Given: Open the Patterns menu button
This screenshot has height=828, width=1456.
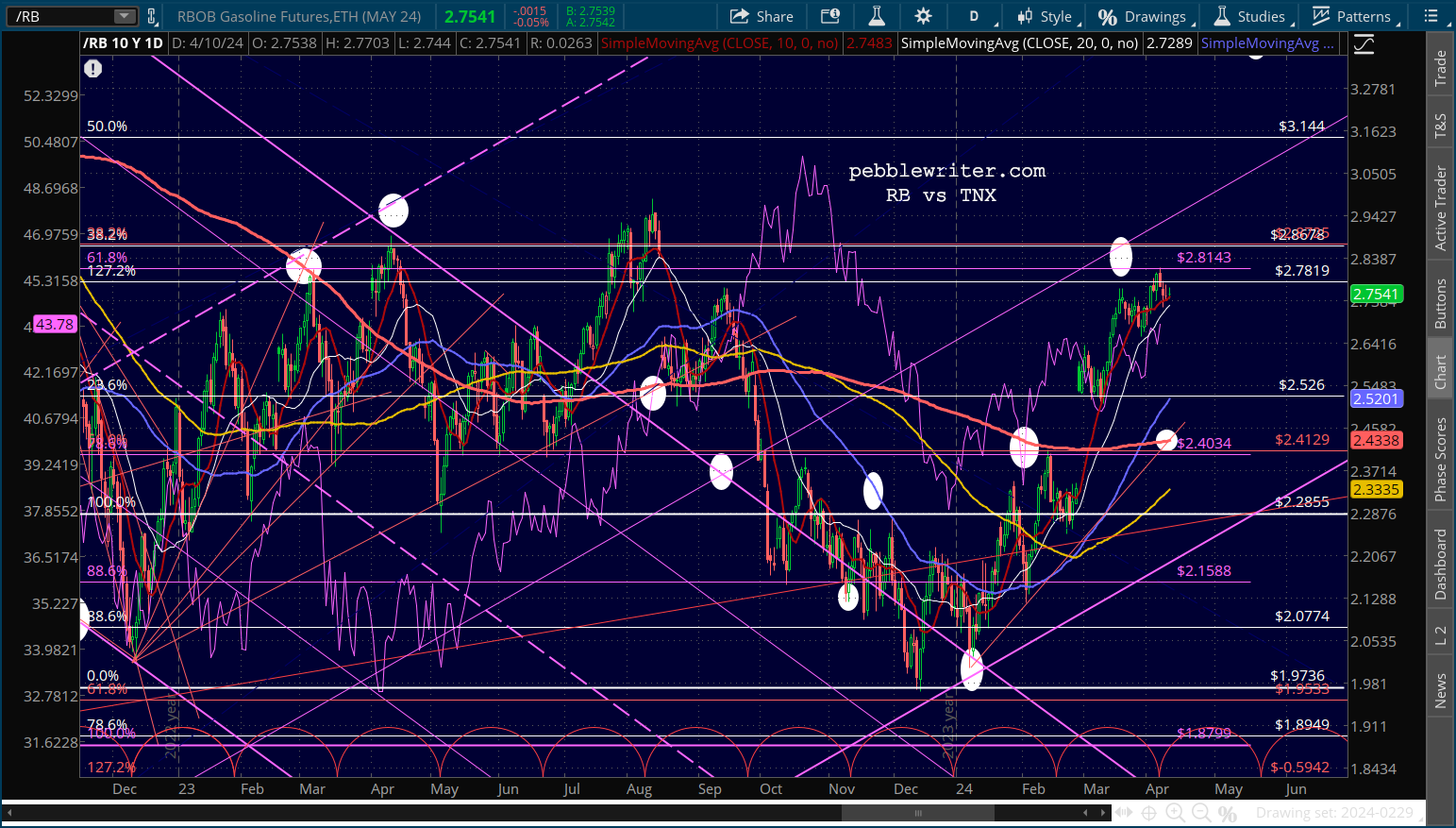Looking at the screenshot, I should coord(1352,16).
